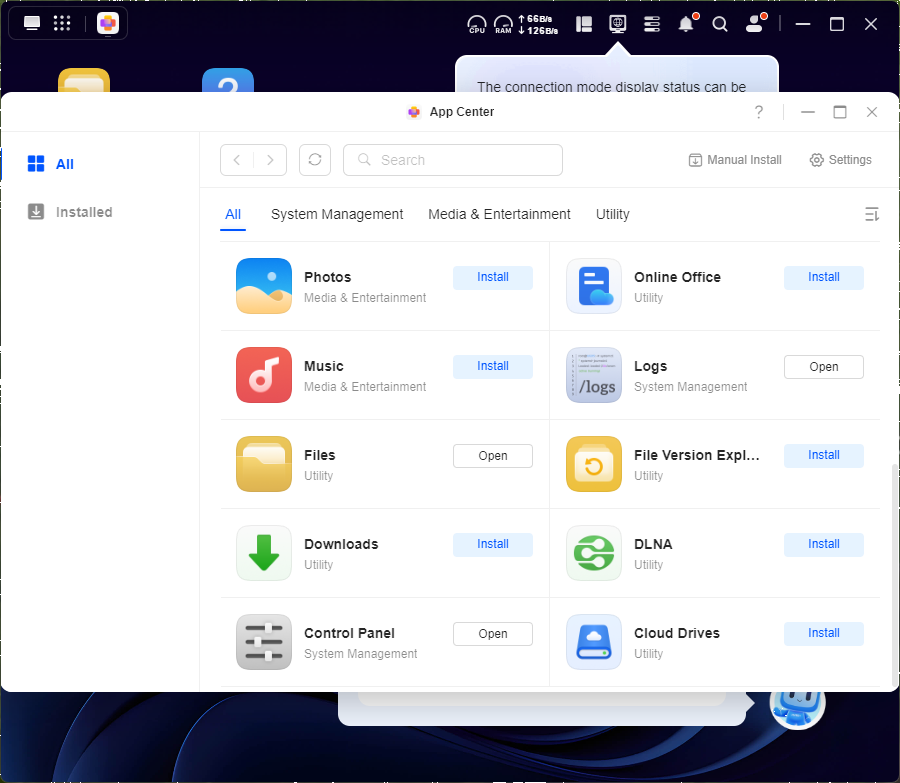This screenshot has width=900, height=783.
Task: Click the Photos app icon
Action: click(x=264, y=286)
